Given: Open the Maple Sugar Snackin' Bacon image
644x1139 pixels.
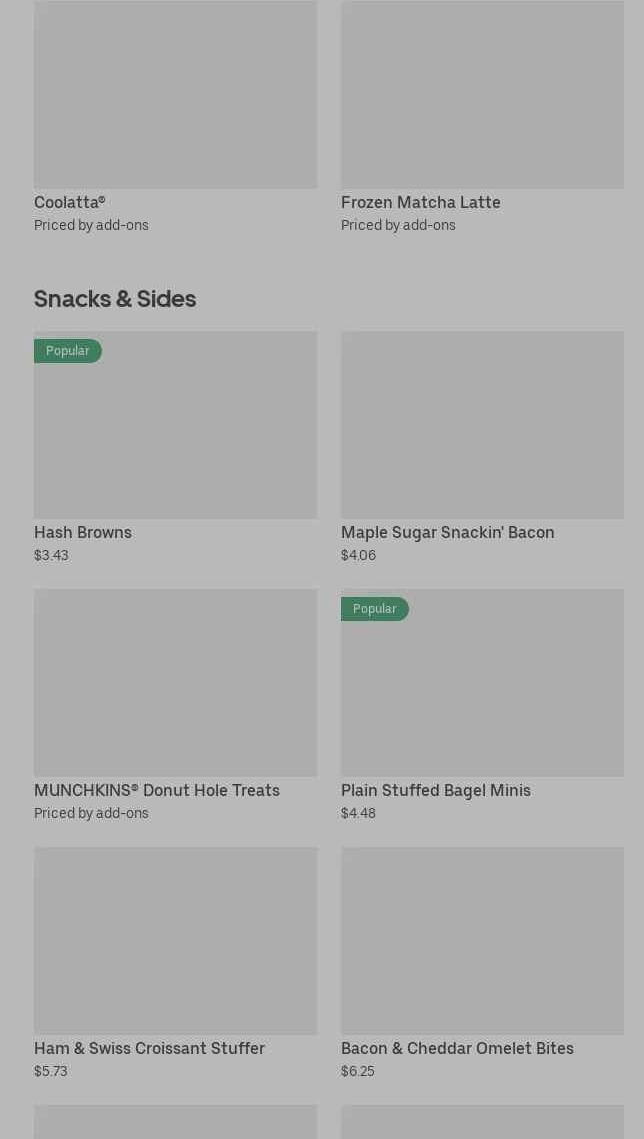Looking at the screenshot, I should 482,425.
